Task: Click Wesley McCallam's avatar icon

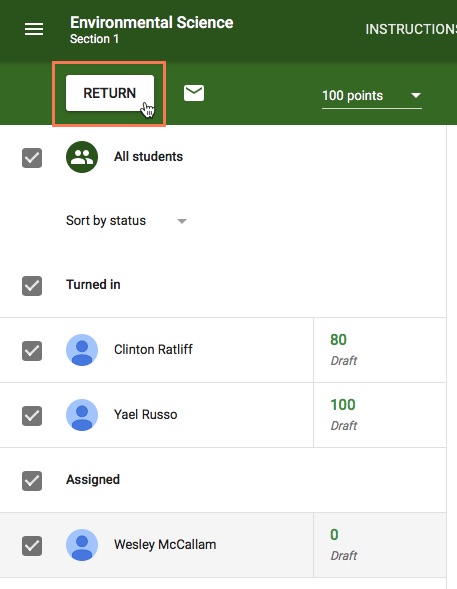Action: 82,545
